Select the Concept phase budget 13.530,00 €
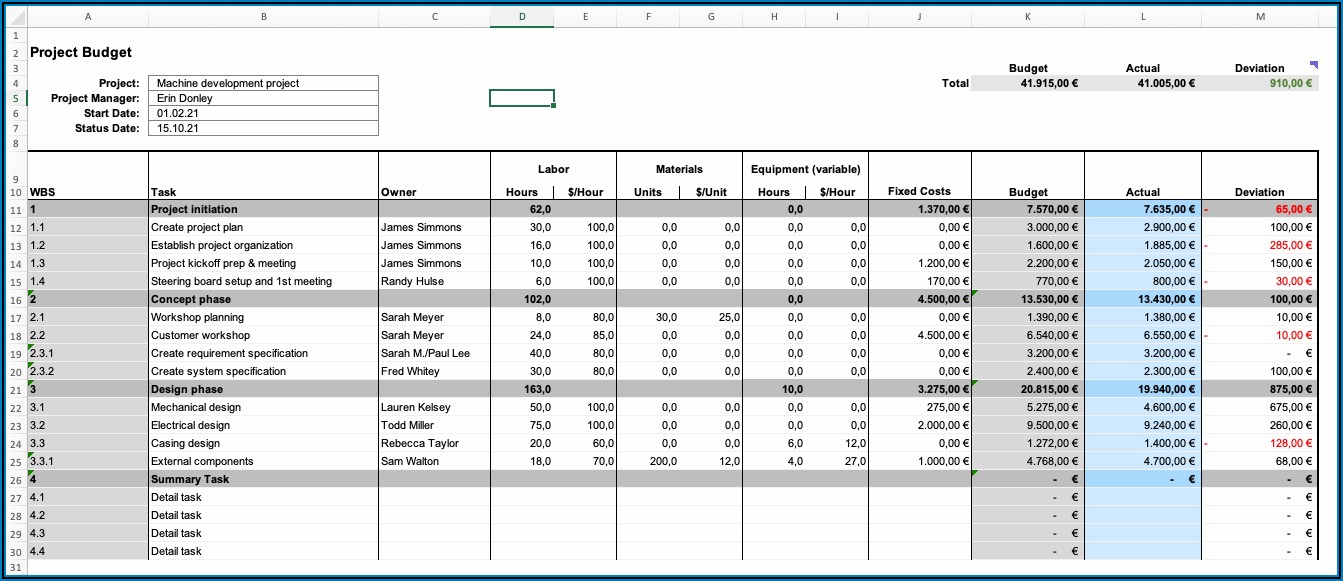This screenshot has width=1343, height=581. pyautogui.click(x=1028, y=299)
